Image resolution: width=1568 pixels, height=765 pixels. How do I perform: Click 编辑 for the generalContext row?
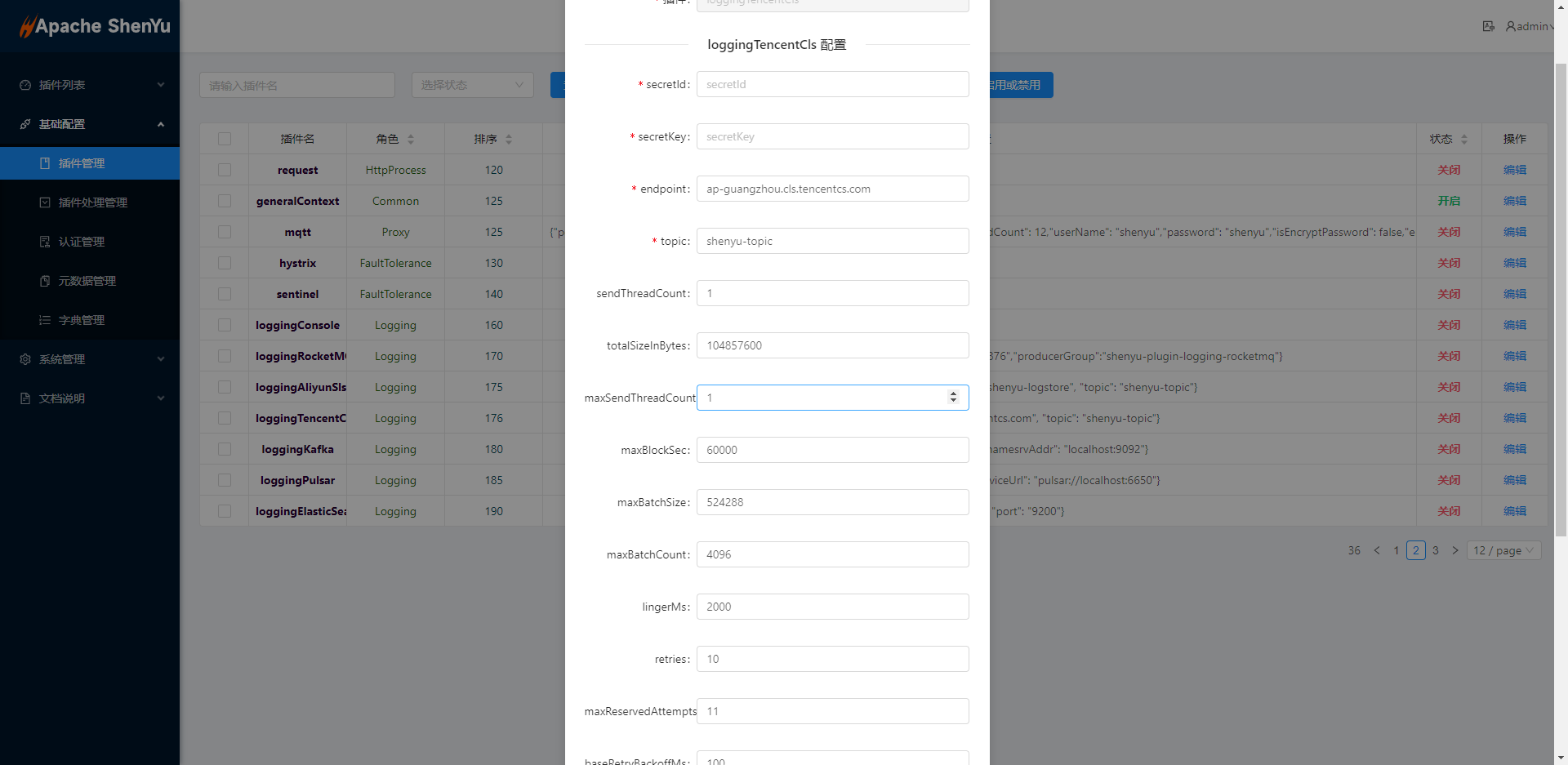(x=1514, y=201)
